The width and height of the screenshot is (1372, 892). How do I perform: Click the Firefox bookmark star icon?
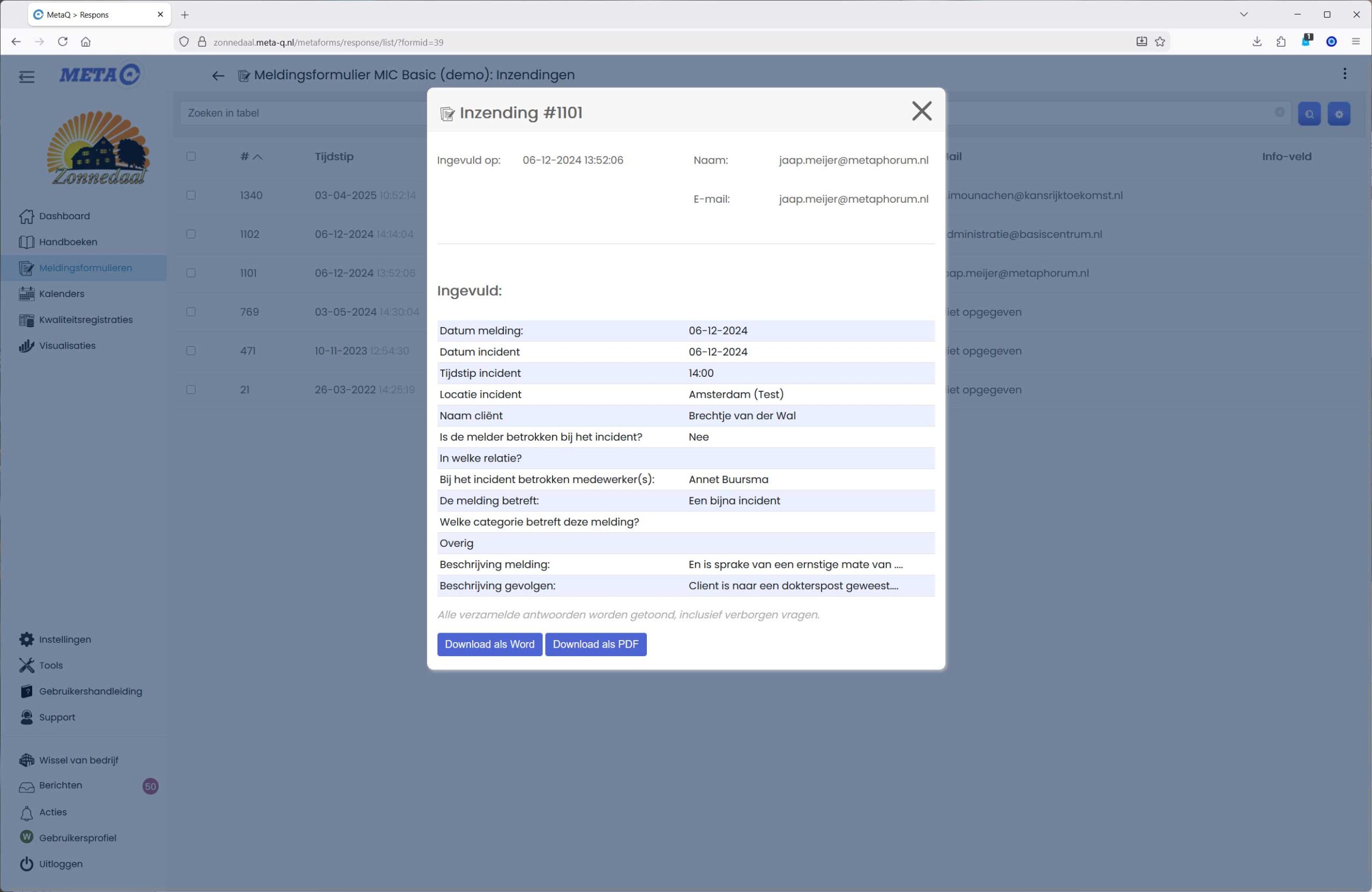point(1160,41)
